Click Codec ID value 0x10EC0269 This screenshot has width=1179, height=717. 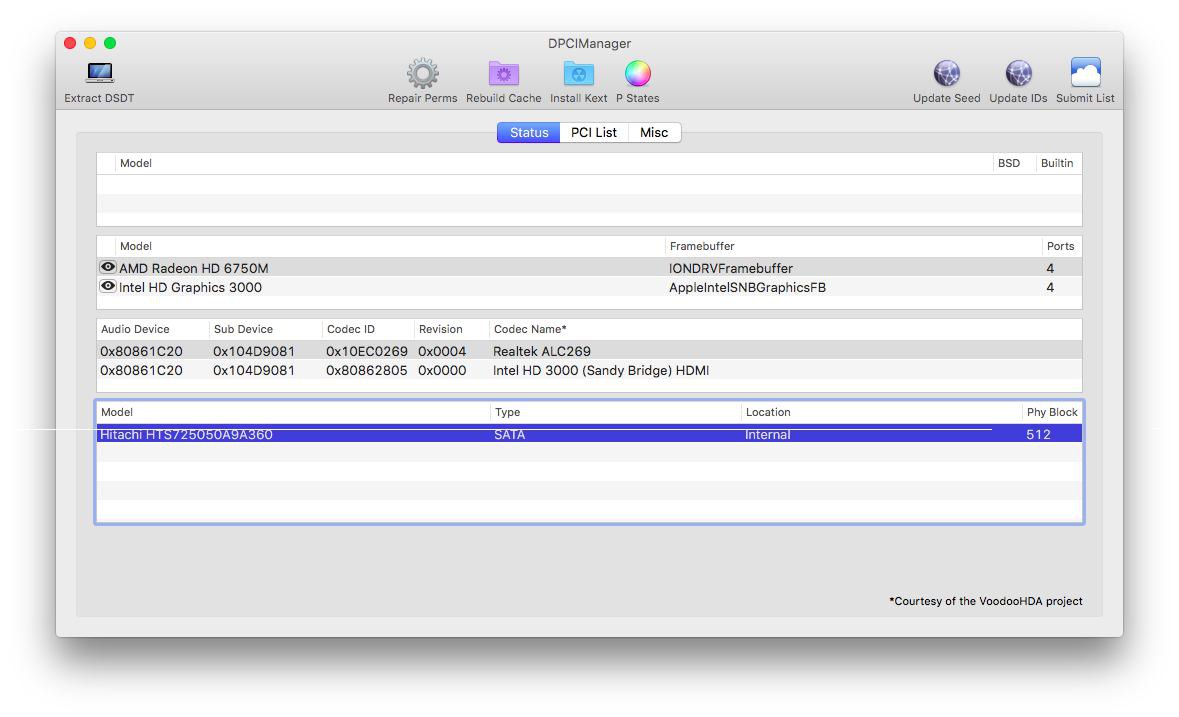pyautogui.click(x=367, y=351)
